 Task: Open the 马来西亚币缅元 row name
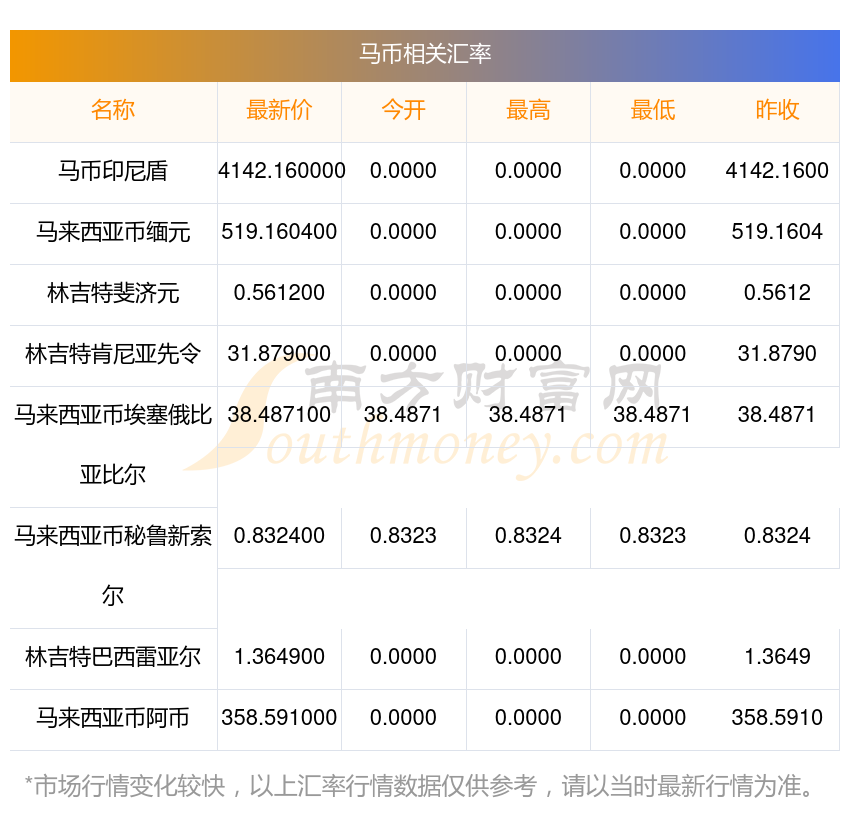coord(113,232)
